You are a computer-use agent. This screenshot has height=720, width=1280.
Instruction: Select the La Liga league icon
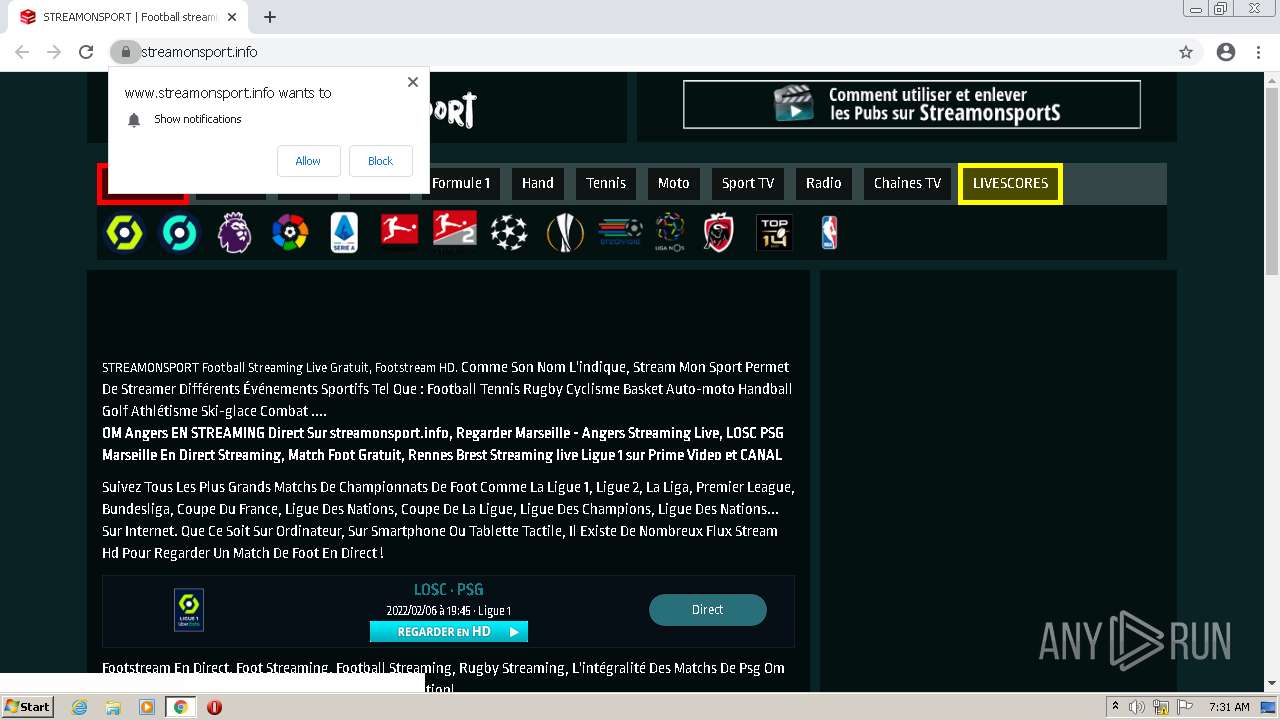(x=290, y=233)
